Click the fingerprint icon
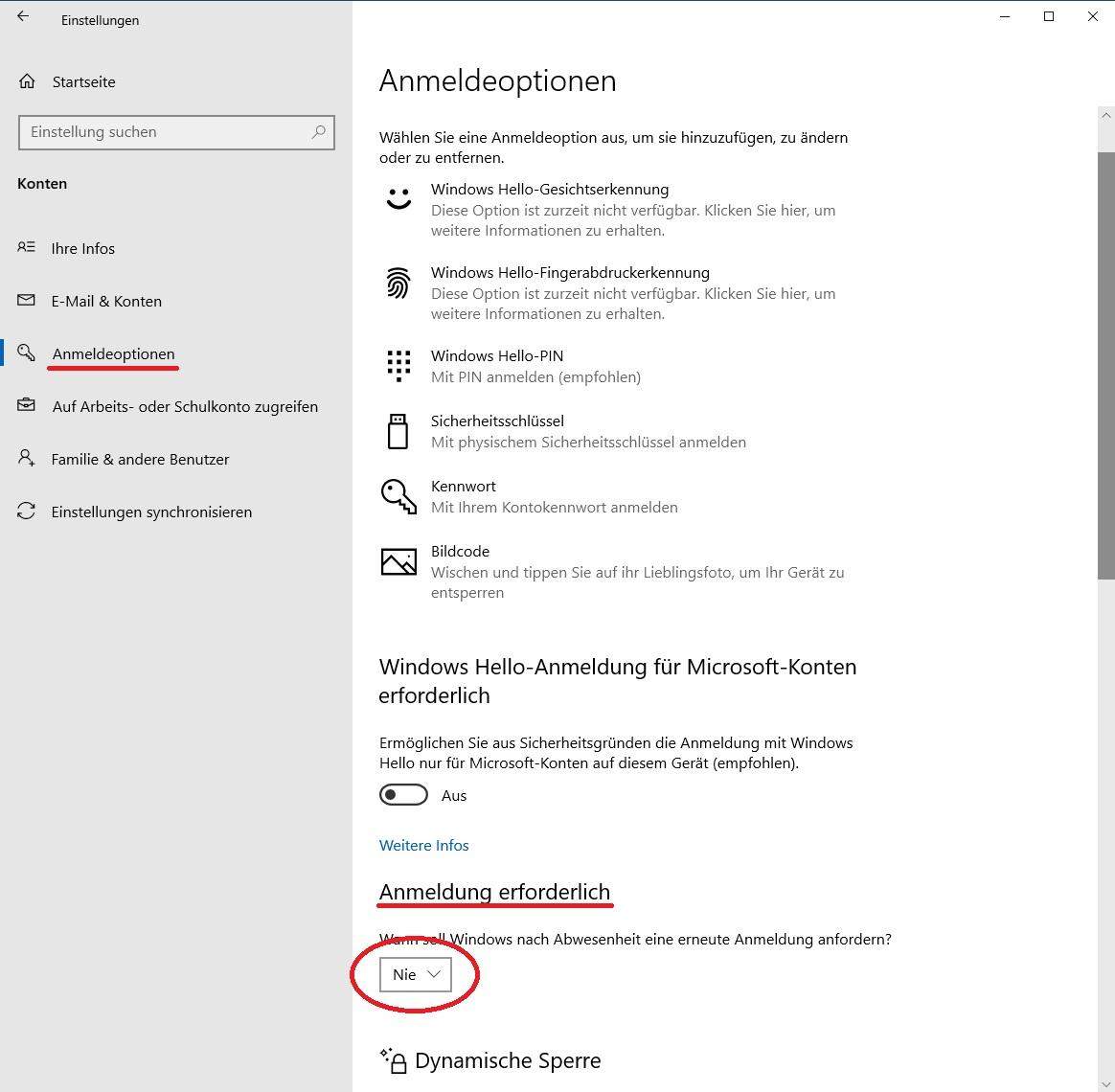 (x=398, y=283)
